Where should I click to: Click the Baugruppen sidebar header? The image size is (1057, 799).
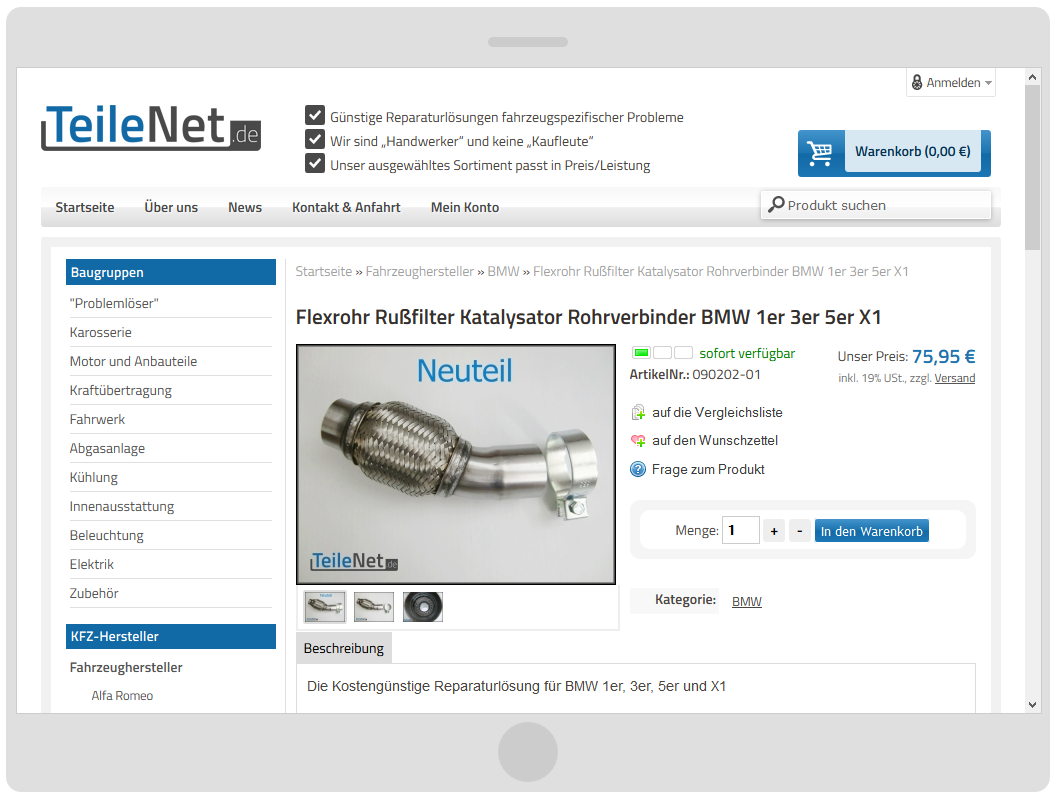(171, 272)
